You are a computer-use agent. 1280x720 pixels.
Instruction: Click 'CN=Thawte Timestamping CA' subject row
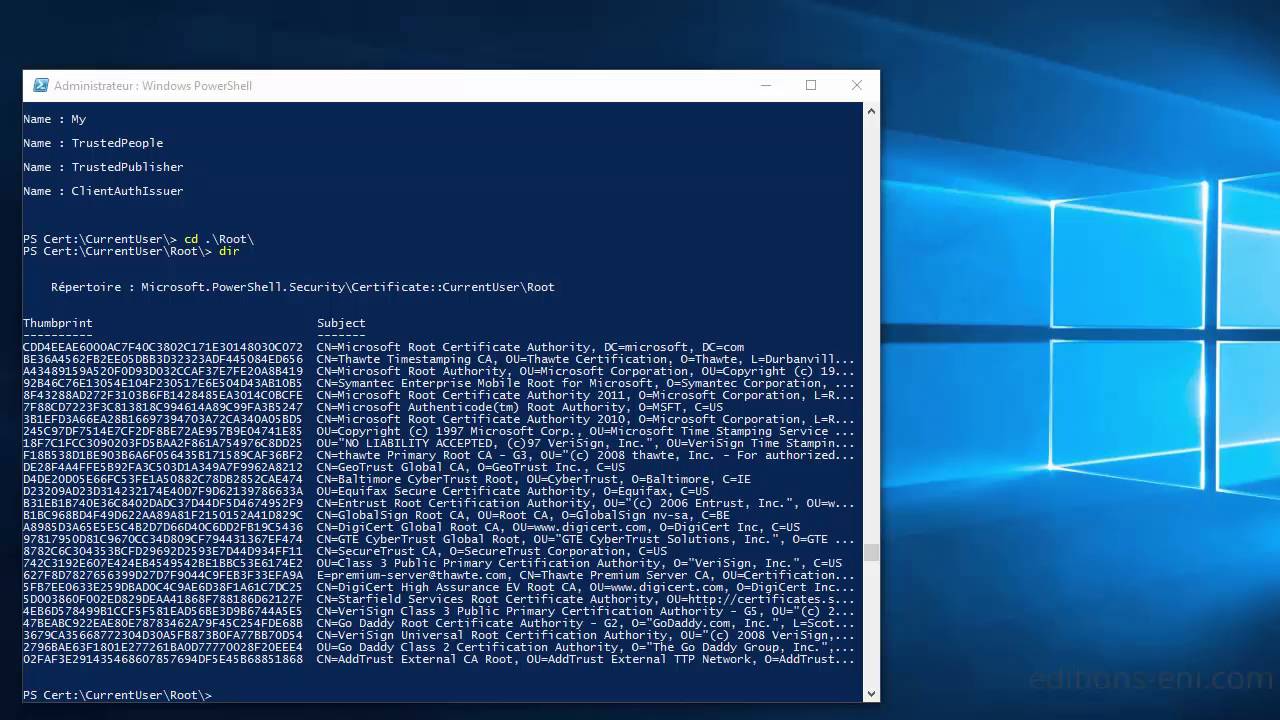pos(586,359)
